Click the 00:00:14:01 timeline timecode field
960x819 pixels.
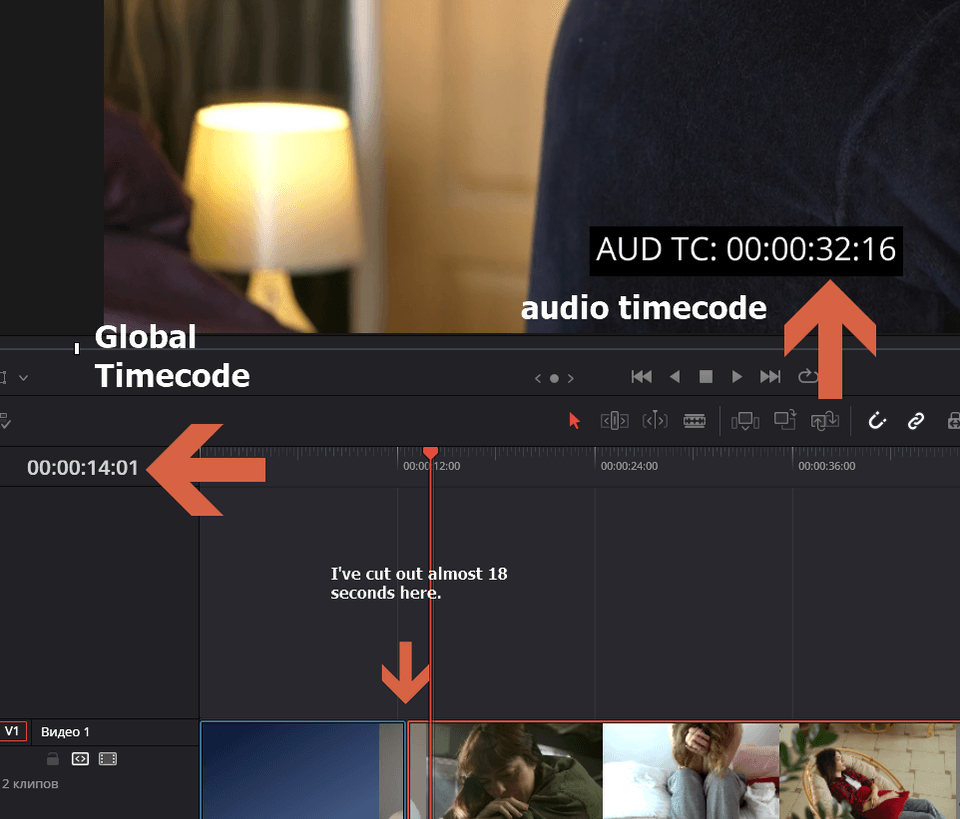[83, 467]
